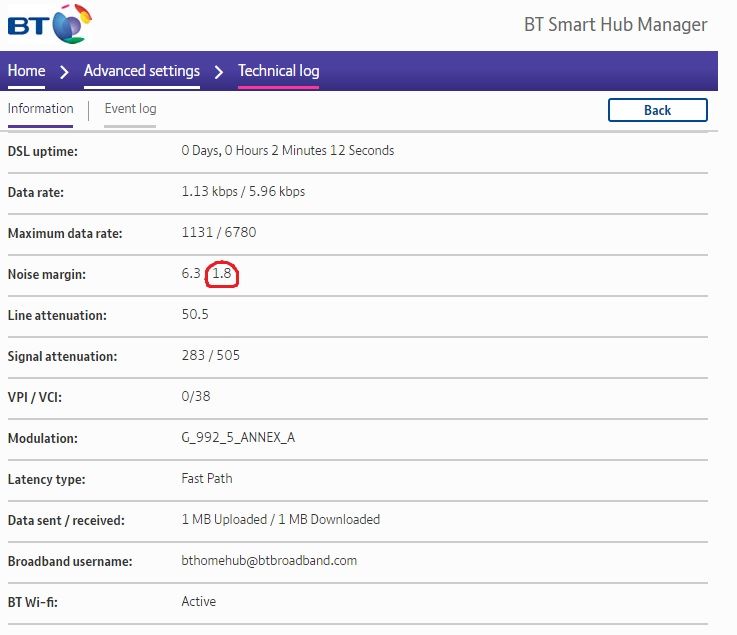737x635 pixels.
Task: Click the BT Wi-fi label
Action: pyautogui.click(x=32, y=602)
